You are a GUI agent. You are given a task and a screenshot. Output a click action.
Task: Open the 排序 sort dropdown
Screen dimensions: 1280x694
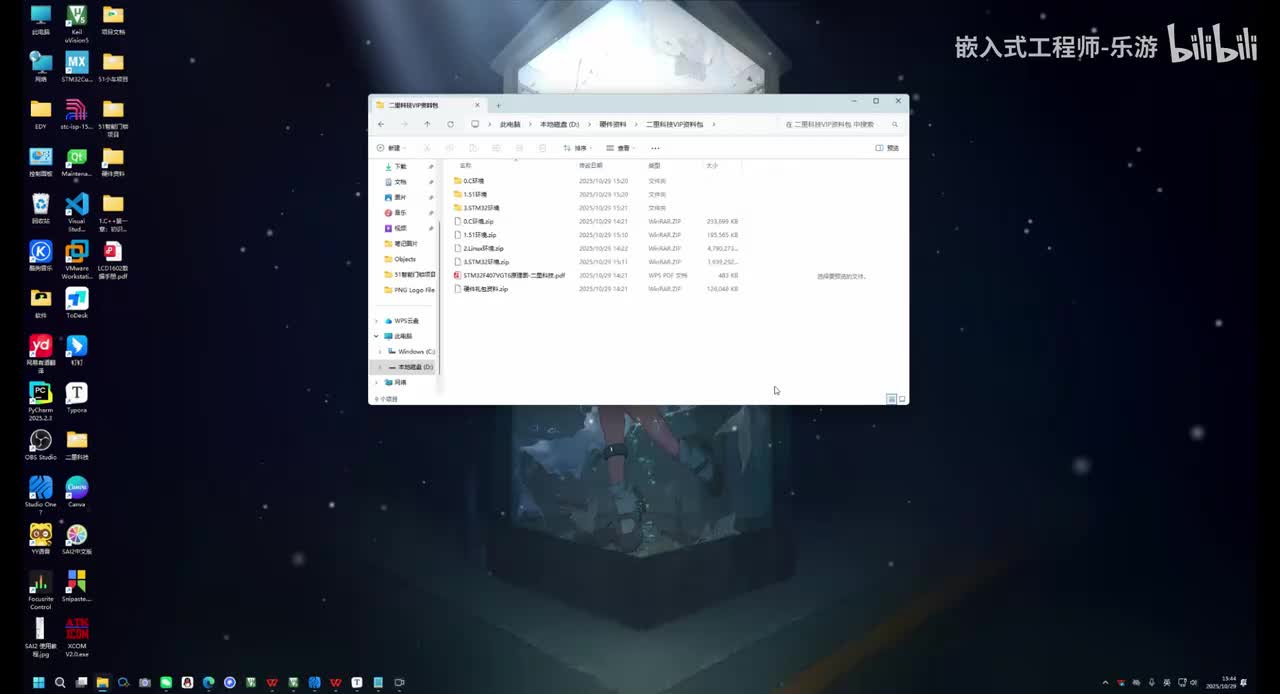coord(578,148)
